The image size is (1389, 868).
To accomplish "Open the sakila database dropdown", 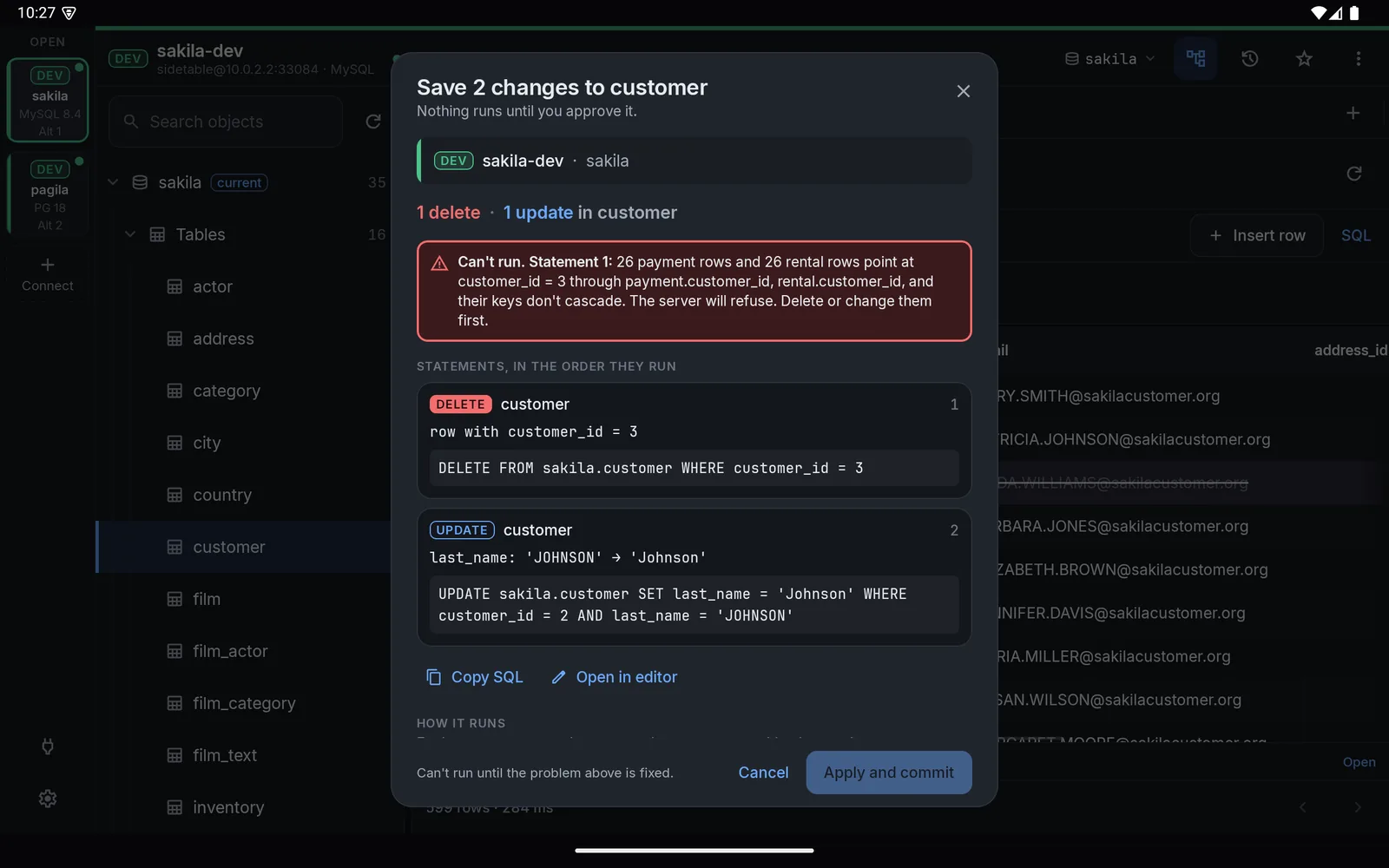I will click(x=1110, y=59).
